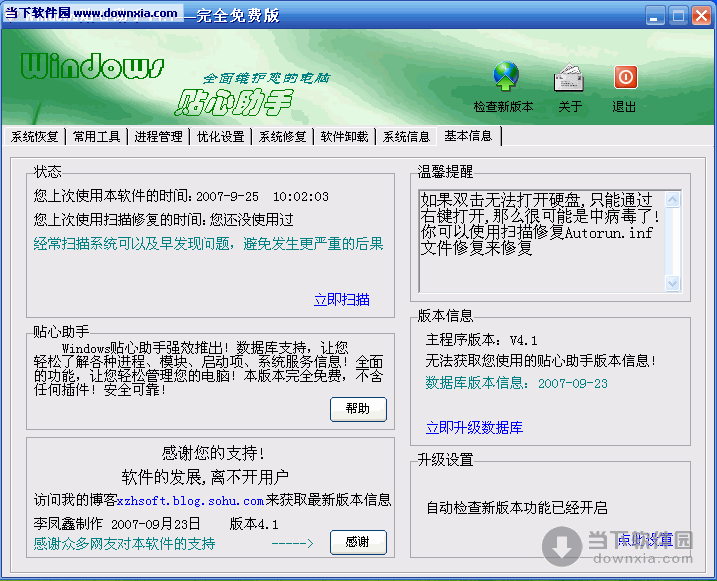Select the 系统信息 tab
Viewport: 717px width, 581px height.
click(406, 137)
